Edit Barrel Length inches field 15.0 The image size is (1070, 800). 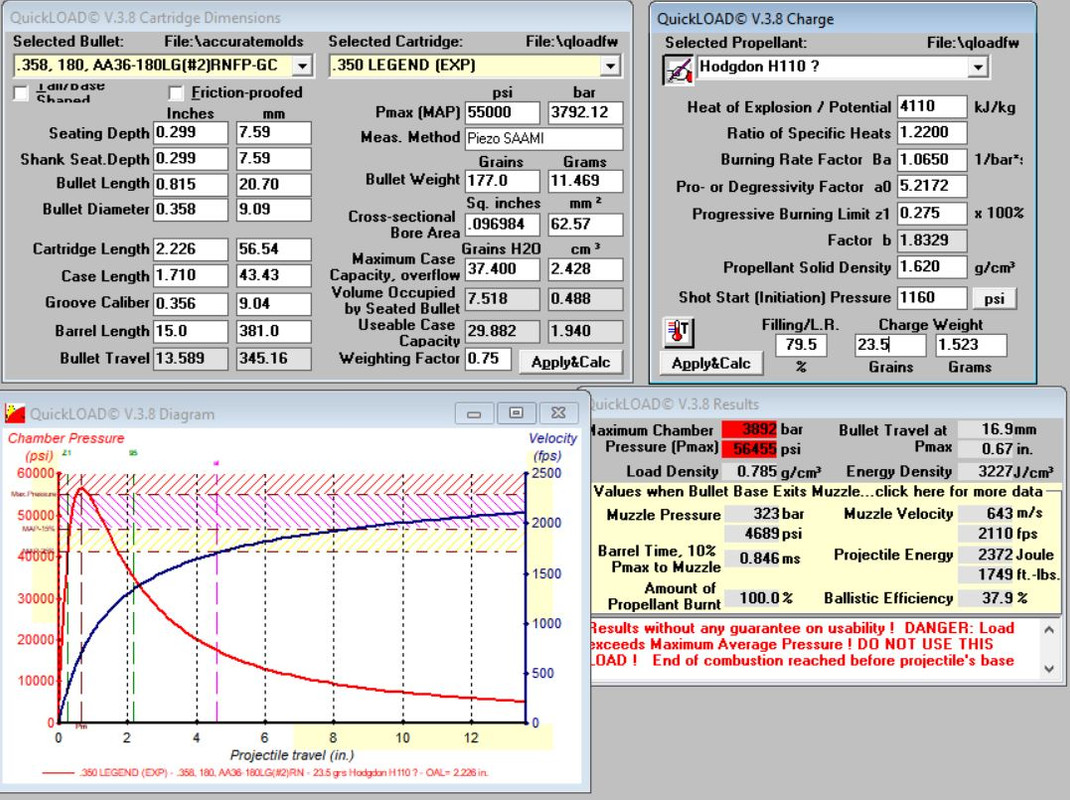click(190, 331)
